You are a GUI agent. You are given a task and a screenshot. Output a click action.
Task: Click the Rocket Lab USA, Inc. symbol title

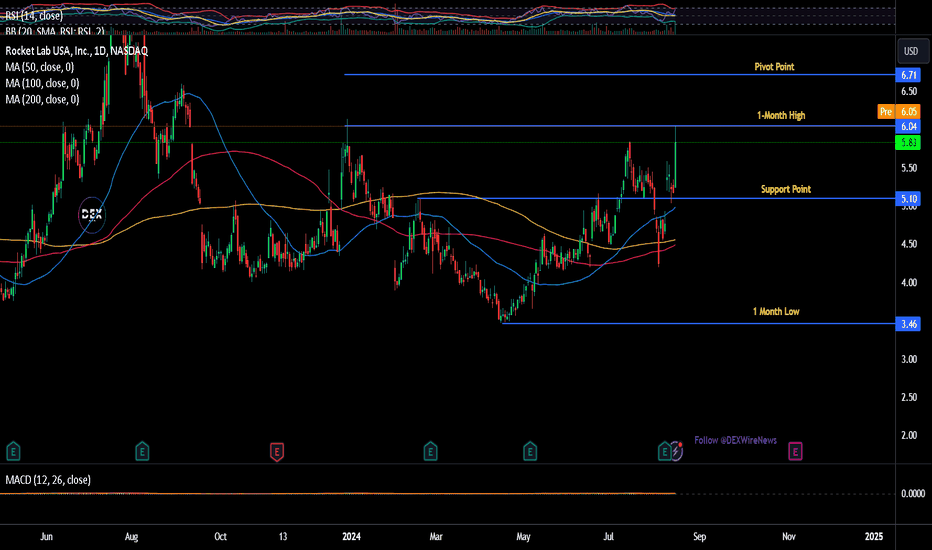(x=77, y=51)
